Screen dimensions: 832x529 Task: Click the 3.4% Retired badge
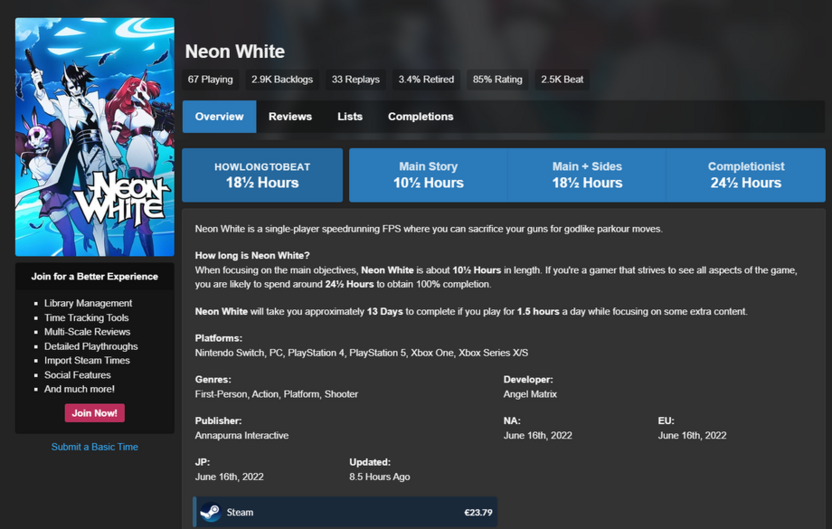(426, 80)
